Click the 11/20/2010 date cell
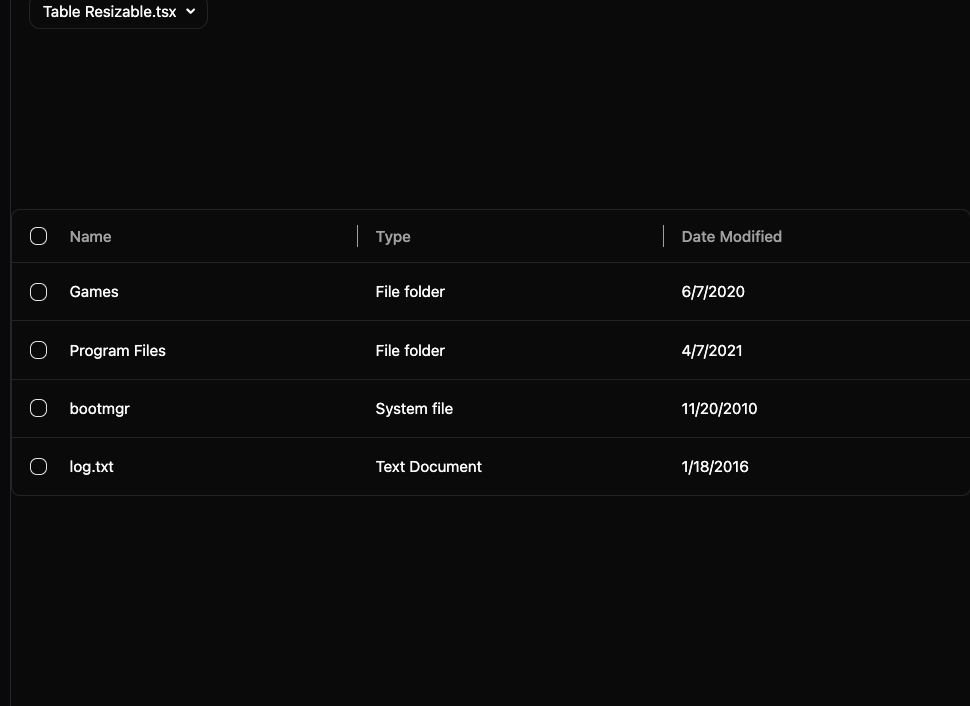Viewport: 970px width, 706px height. coord(719,408)
